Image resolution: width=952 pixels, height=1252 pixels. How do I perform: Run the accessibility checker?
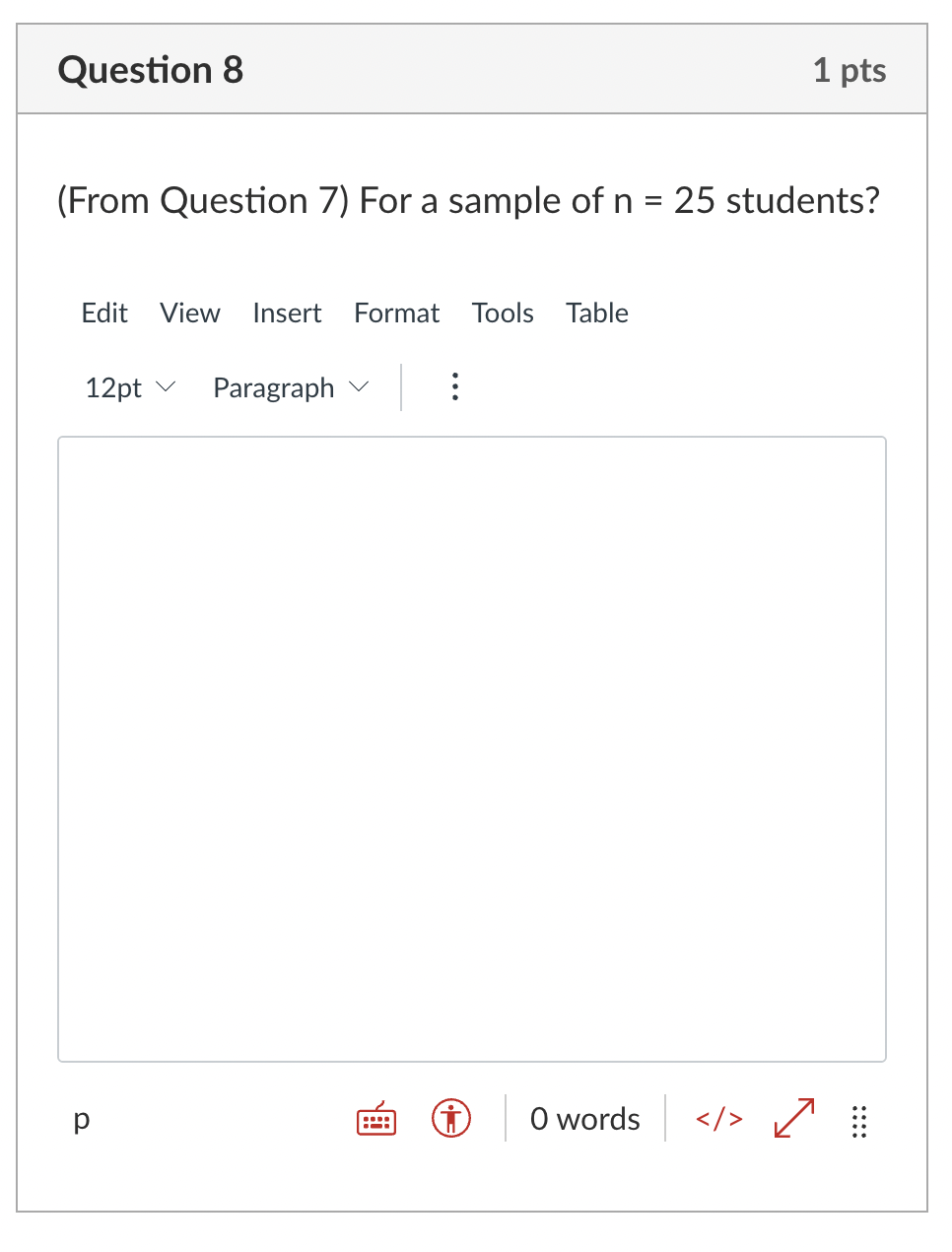pos(450,1119)
